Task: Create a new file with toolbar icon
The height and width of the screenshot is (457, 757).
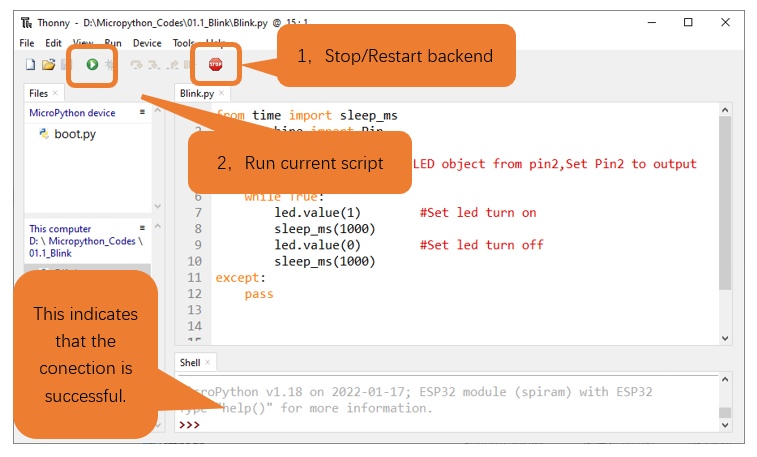Action: [30, 65]
